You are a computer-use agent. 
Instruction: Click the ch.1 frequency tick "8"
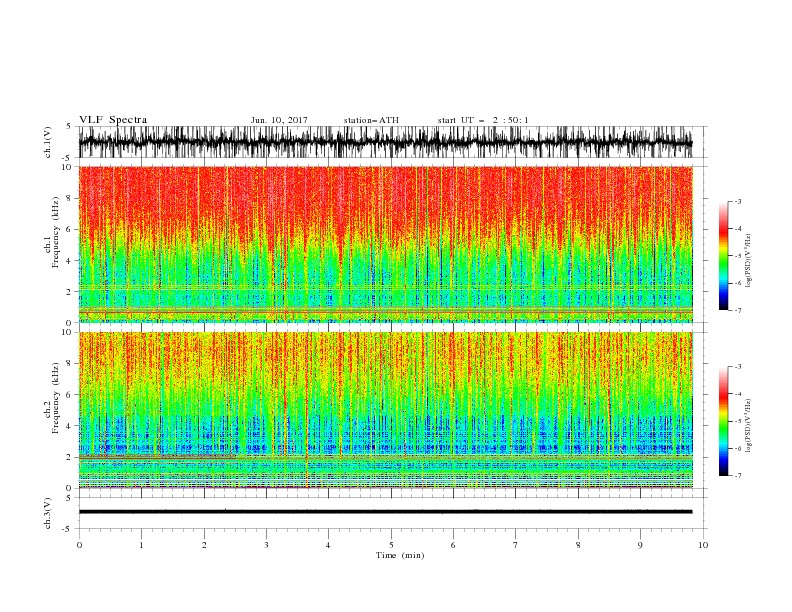point(69,198)
